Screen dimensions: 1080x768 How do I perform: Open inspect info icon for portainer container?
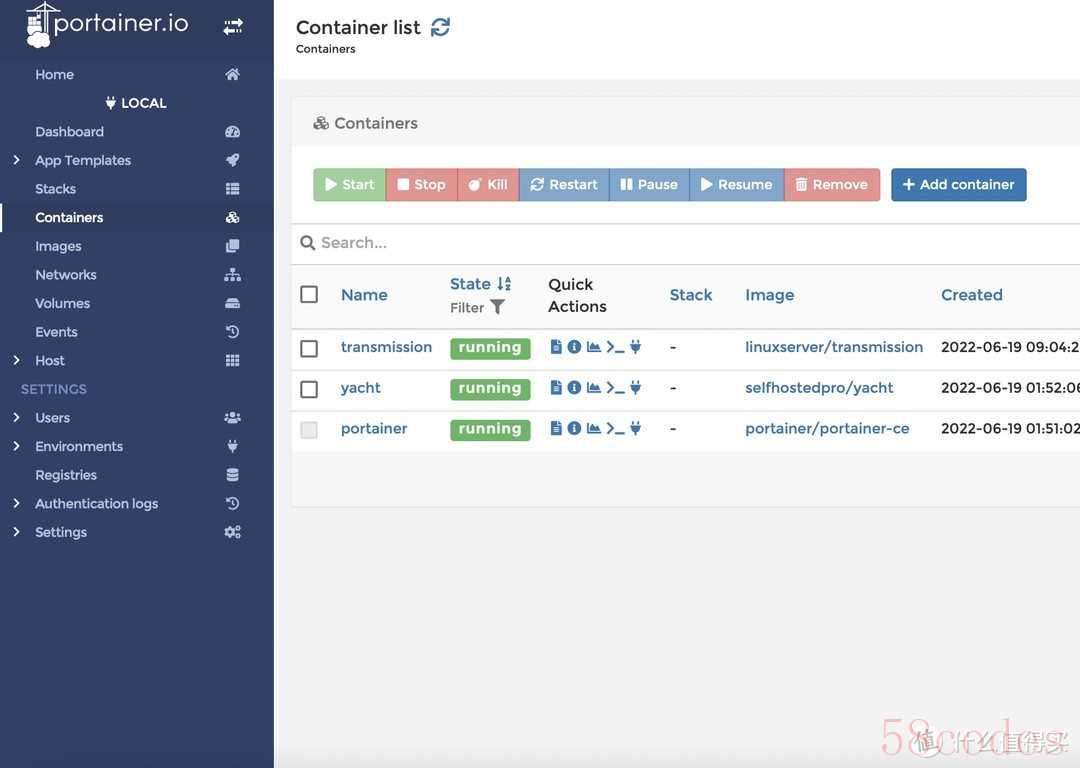[574, 428]
